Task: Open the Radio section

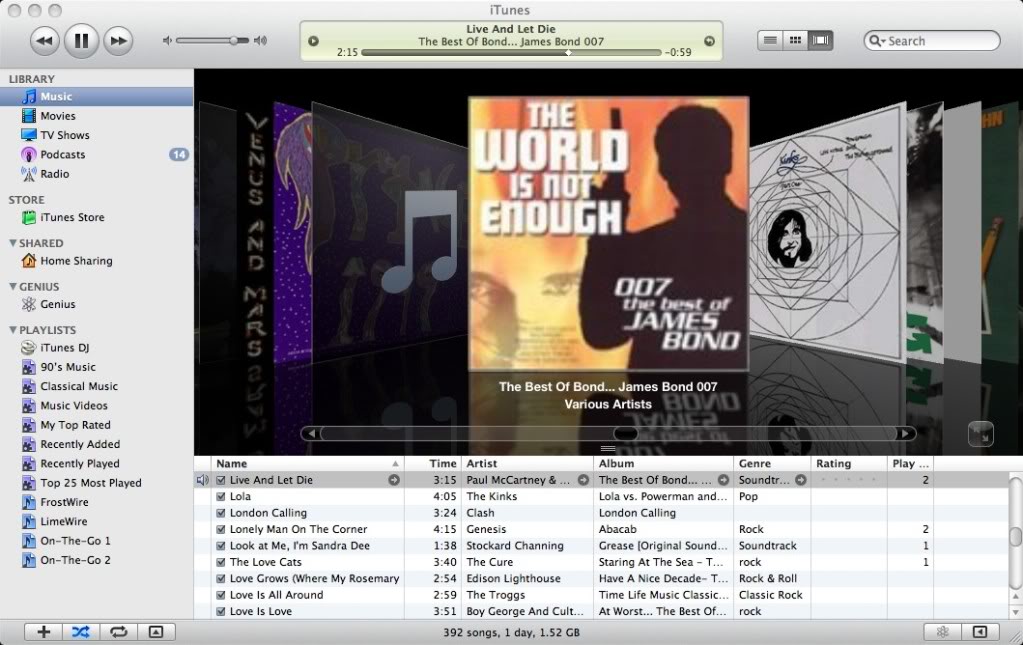Action: [x=97, y=174]
